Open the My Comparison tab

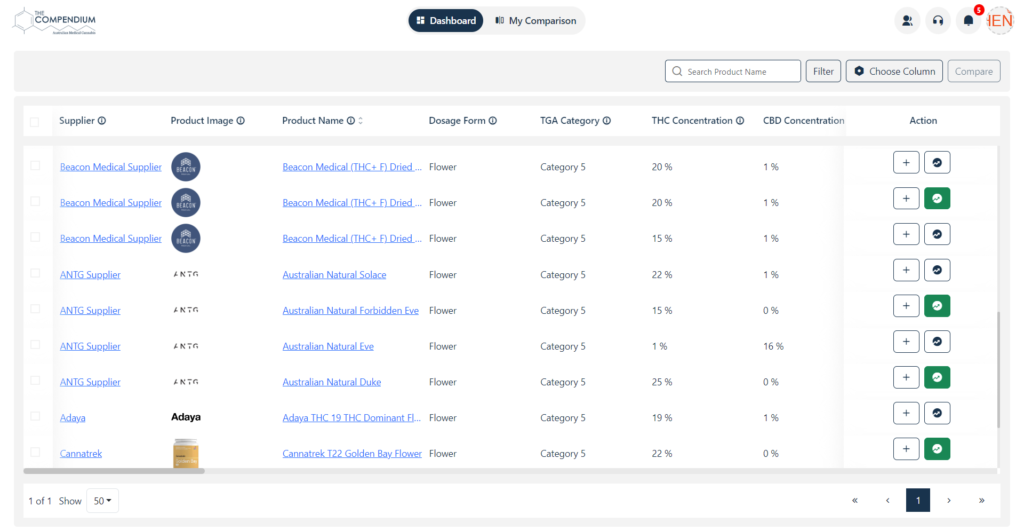point(536,20)
